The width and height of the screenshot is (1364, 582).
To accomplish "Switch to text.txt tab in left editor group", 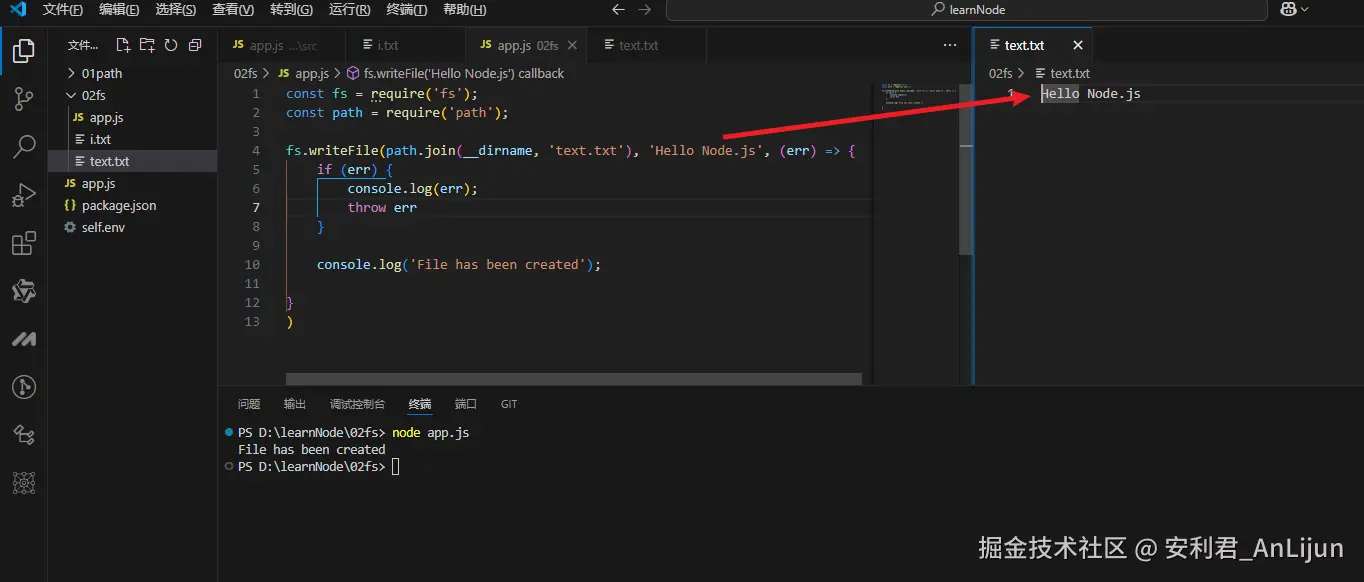I will pos(647,45).
